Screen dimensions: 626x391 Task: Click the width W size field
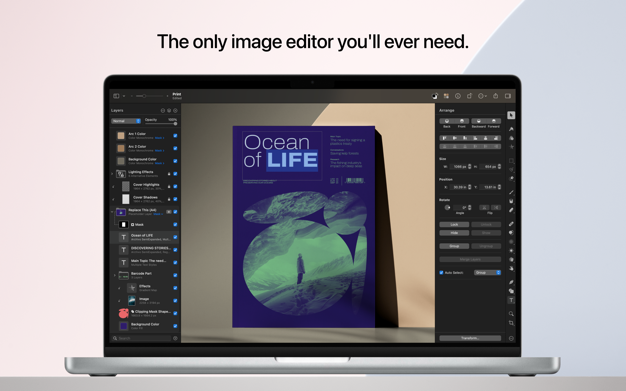point(458,167)
